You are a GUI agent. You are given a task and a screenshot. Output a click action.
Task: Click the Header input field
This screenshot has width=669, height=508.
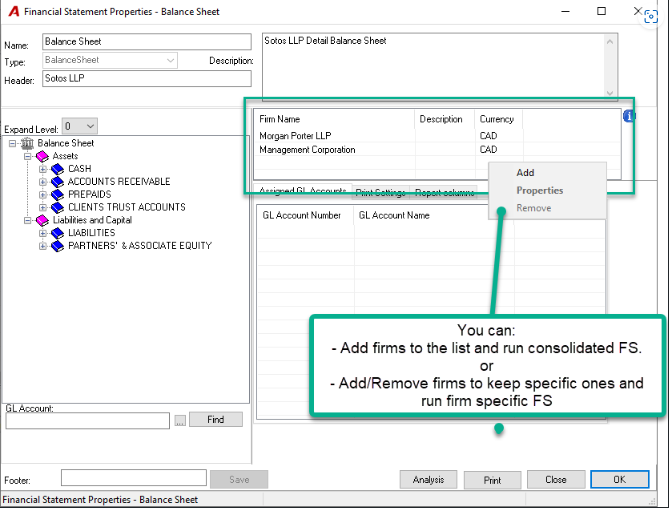tap(147, 78)
